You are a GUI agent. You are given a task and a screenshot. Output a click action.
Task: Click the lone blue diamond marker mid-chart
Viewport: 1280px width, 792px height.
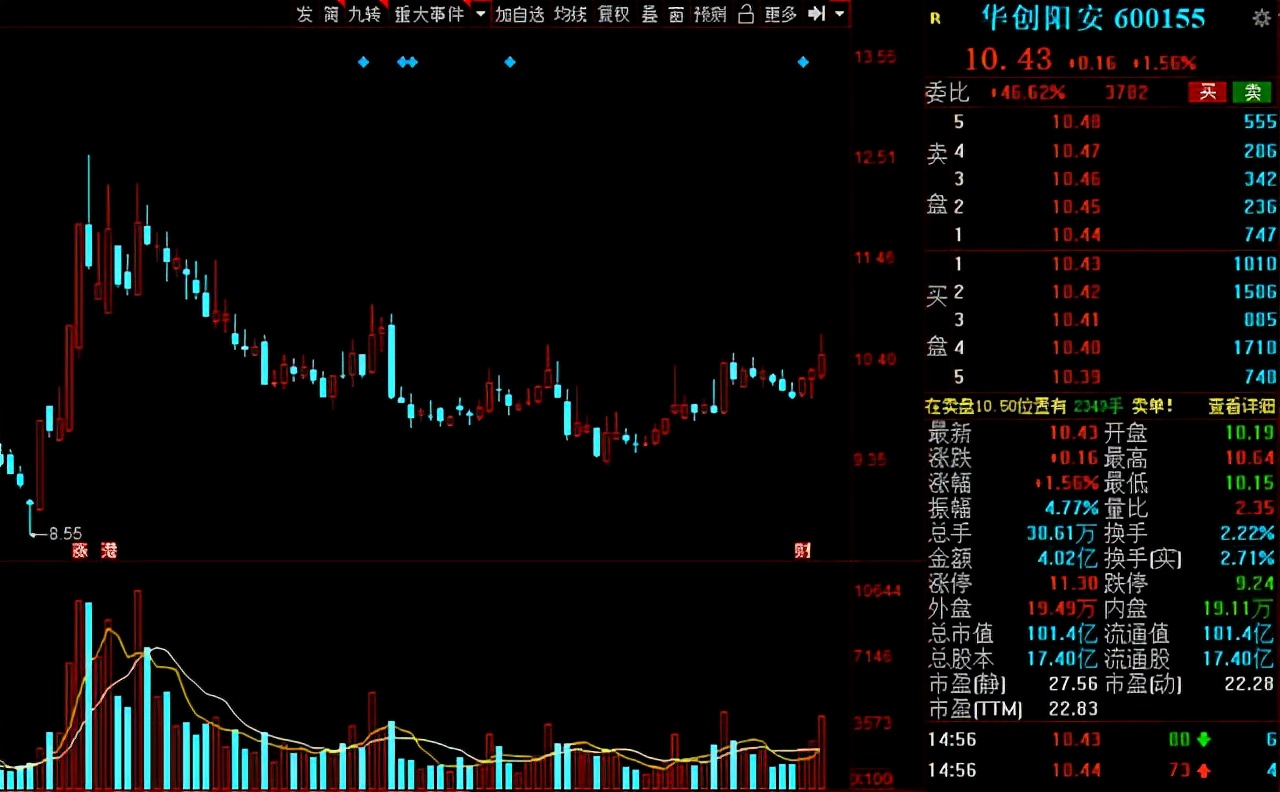[510, 62]
